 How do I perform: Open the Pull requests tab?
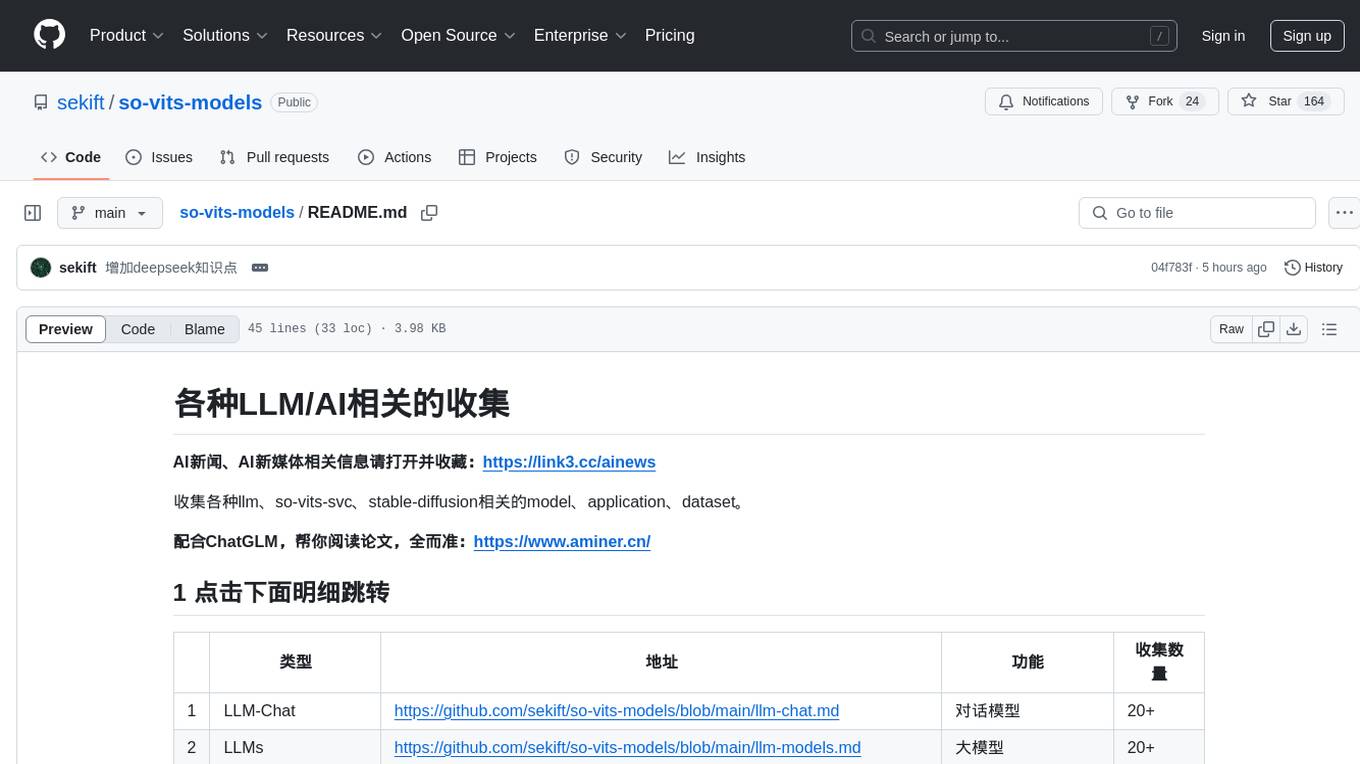274,157
